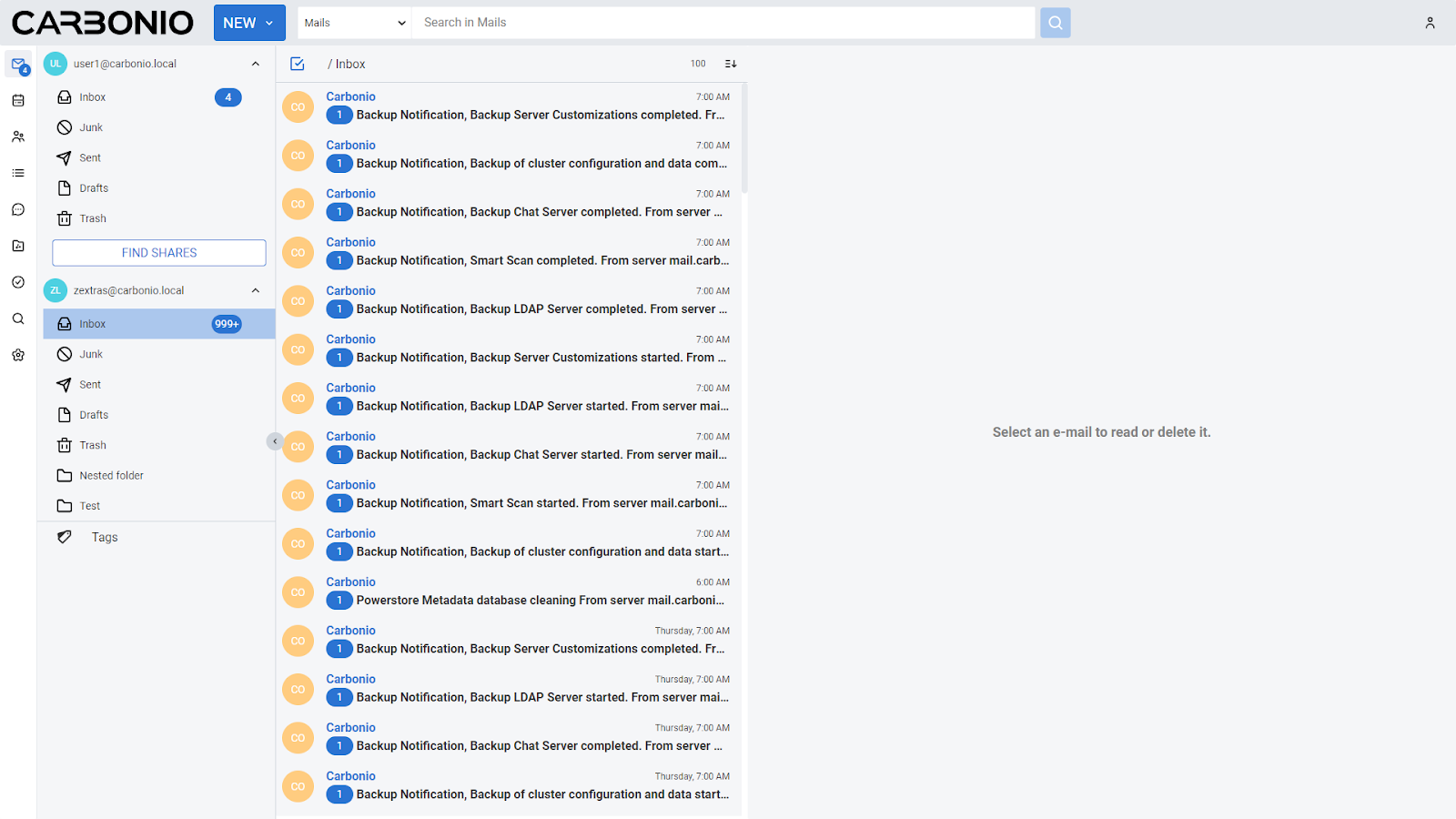
Task: Open zextras Trash folder
Action: coord(159,445)
